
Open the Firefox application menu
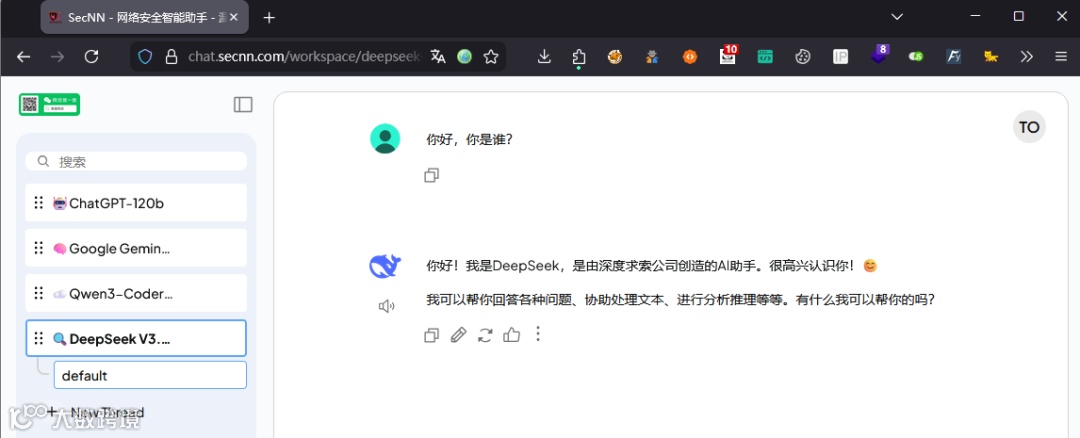[x=1061, y=57]
